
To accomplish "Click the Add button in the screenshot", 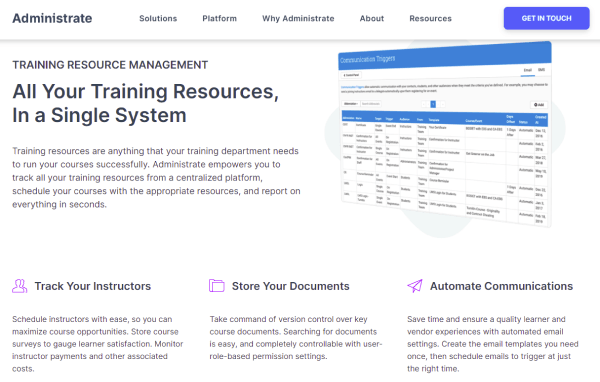I will click(539, 104).
